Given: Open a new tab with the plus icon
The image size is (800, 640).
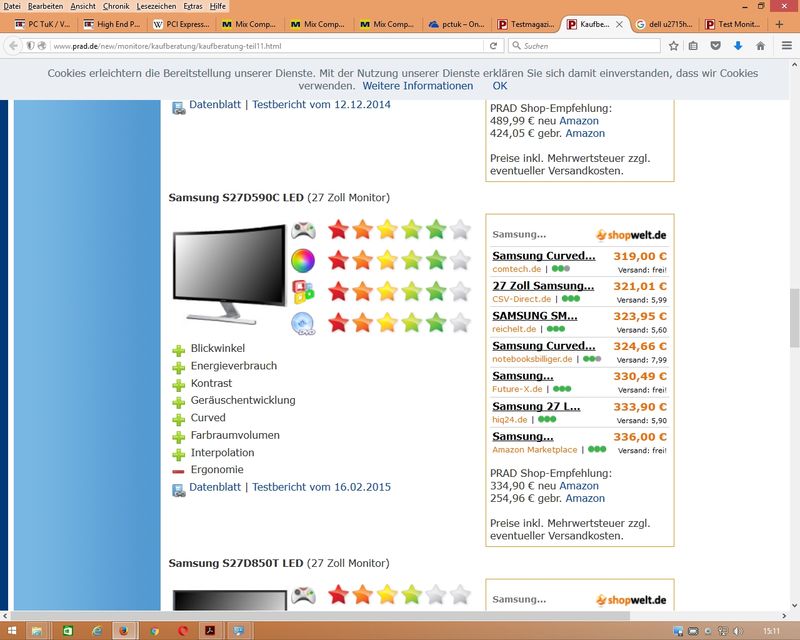Looking at the screenshot, I should point(779,24).
